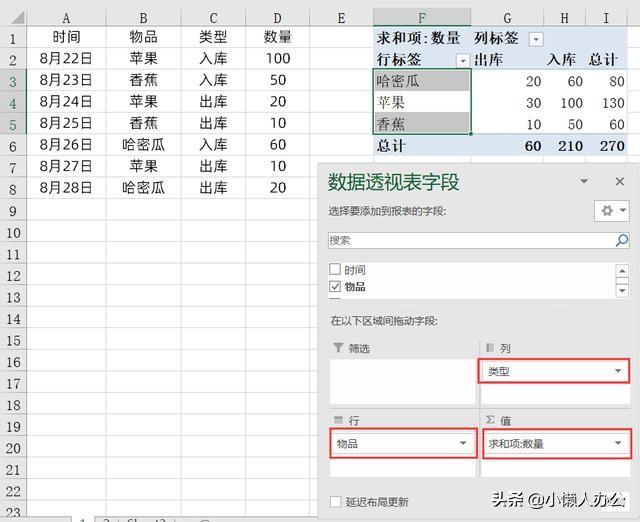The height and width of the screenshot is (522, 640).
Task: Open the pivot panel task pane options arrow
Action: 584,181
